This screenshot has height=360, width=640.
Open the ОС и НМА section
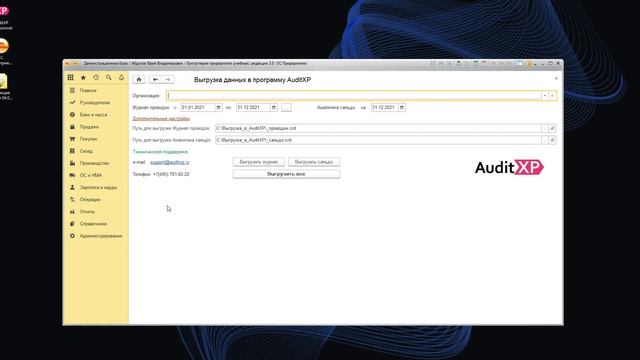(x=91, y=175)
